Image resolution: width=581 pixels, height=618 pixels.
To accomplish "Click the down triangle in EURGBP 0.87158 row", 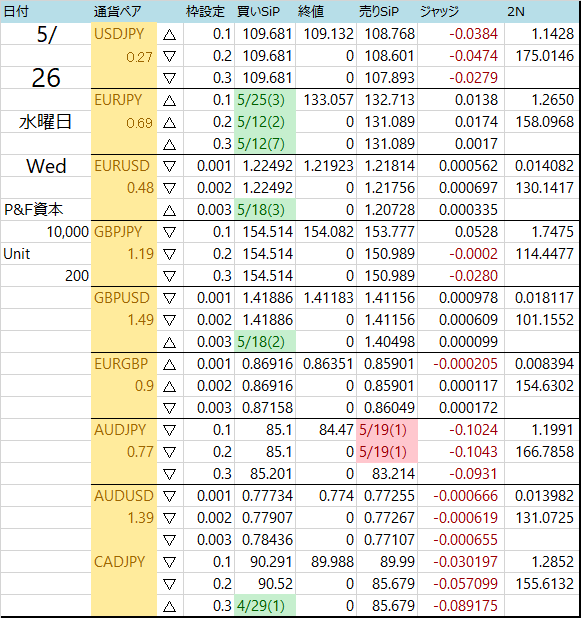I will [169, 409].
